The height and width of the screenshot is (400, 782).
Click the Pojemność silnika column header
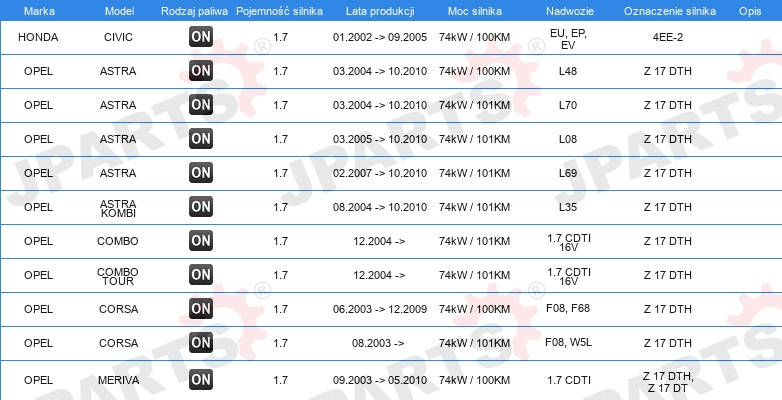279,11
